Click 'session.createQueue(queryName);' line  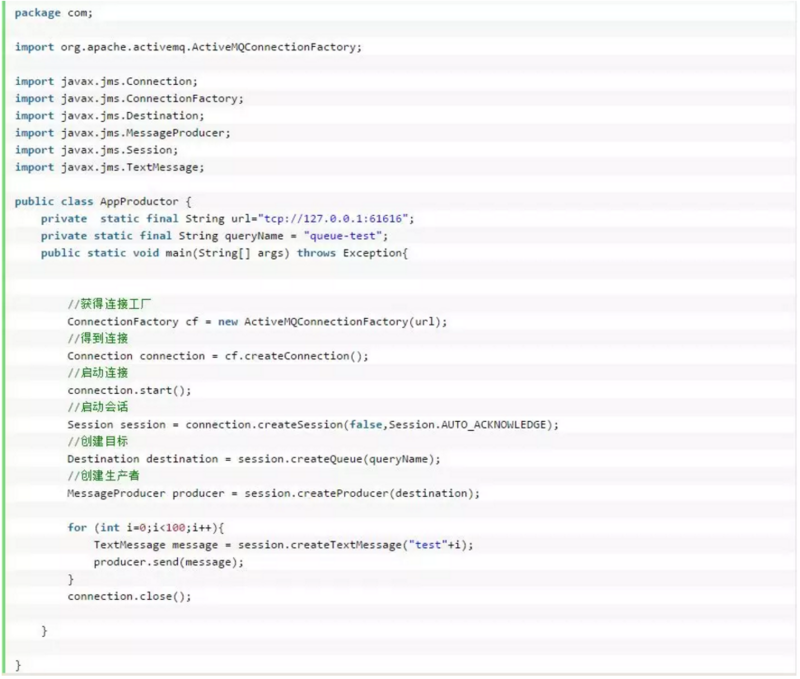point(254,459)
